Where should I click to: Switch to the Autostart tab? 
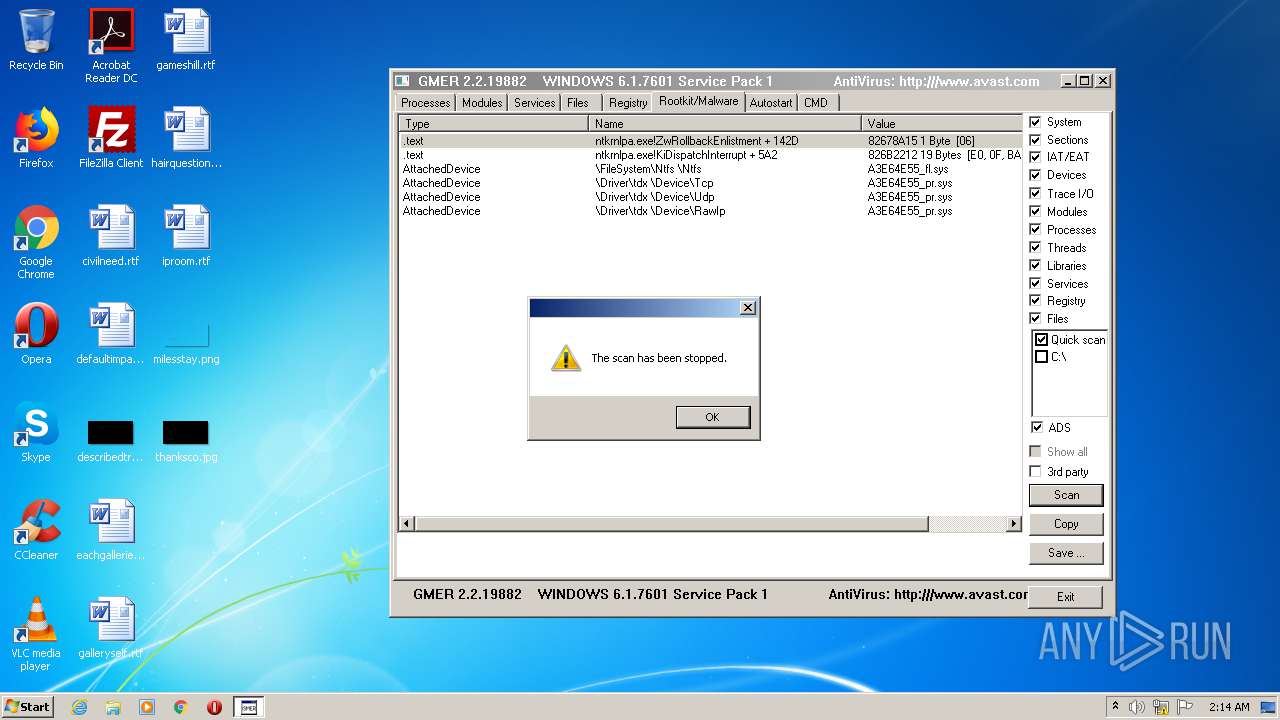771,103
